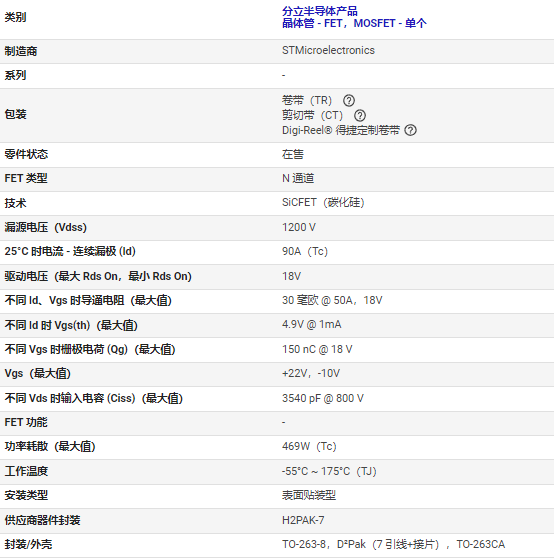Image resolution: width=554 pixels, height=558 pixels.
Task: Open the 晶体管 - FET，MOSFET - 单个 link
Action: click(354, 23)
